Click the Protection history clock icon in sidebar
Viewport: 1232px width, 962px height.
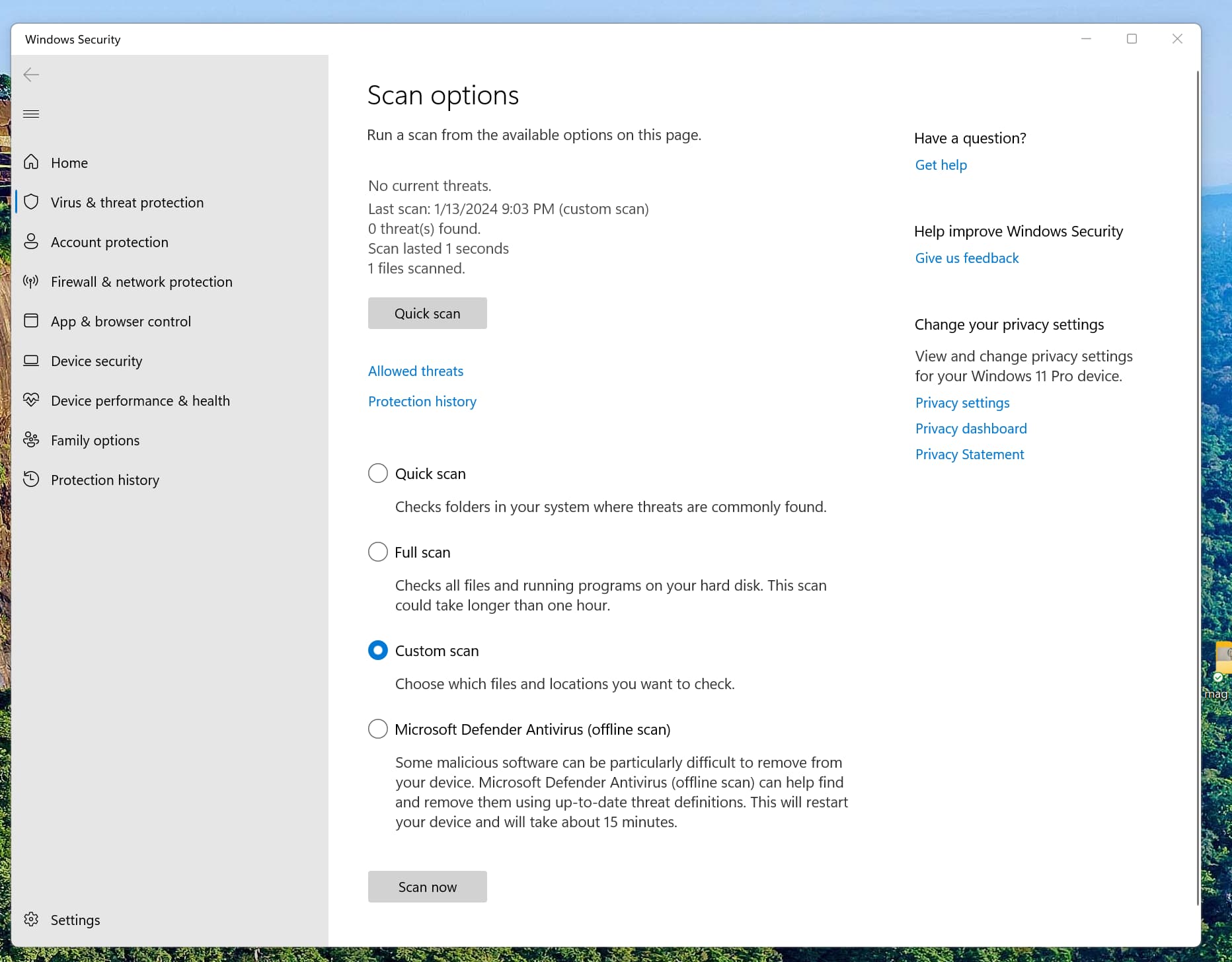[31, 479]
